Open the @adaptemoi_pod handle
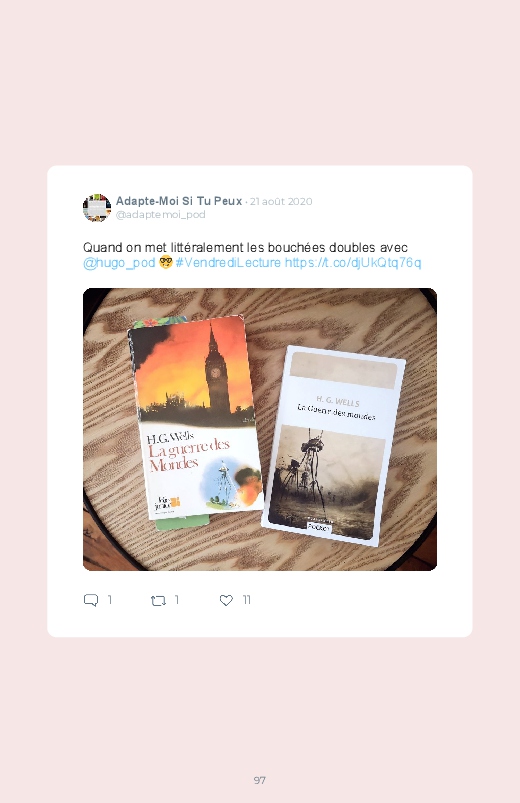Screen dimensions: 520x803 point(160,215)
